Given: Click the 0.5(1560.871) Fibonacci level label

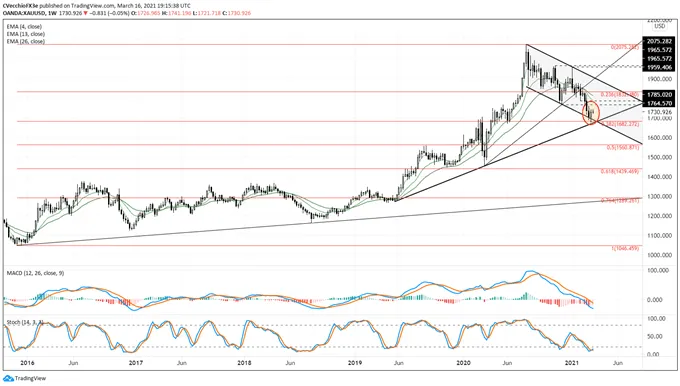Looking at the screenshot, I should click(x=622, y=147).
